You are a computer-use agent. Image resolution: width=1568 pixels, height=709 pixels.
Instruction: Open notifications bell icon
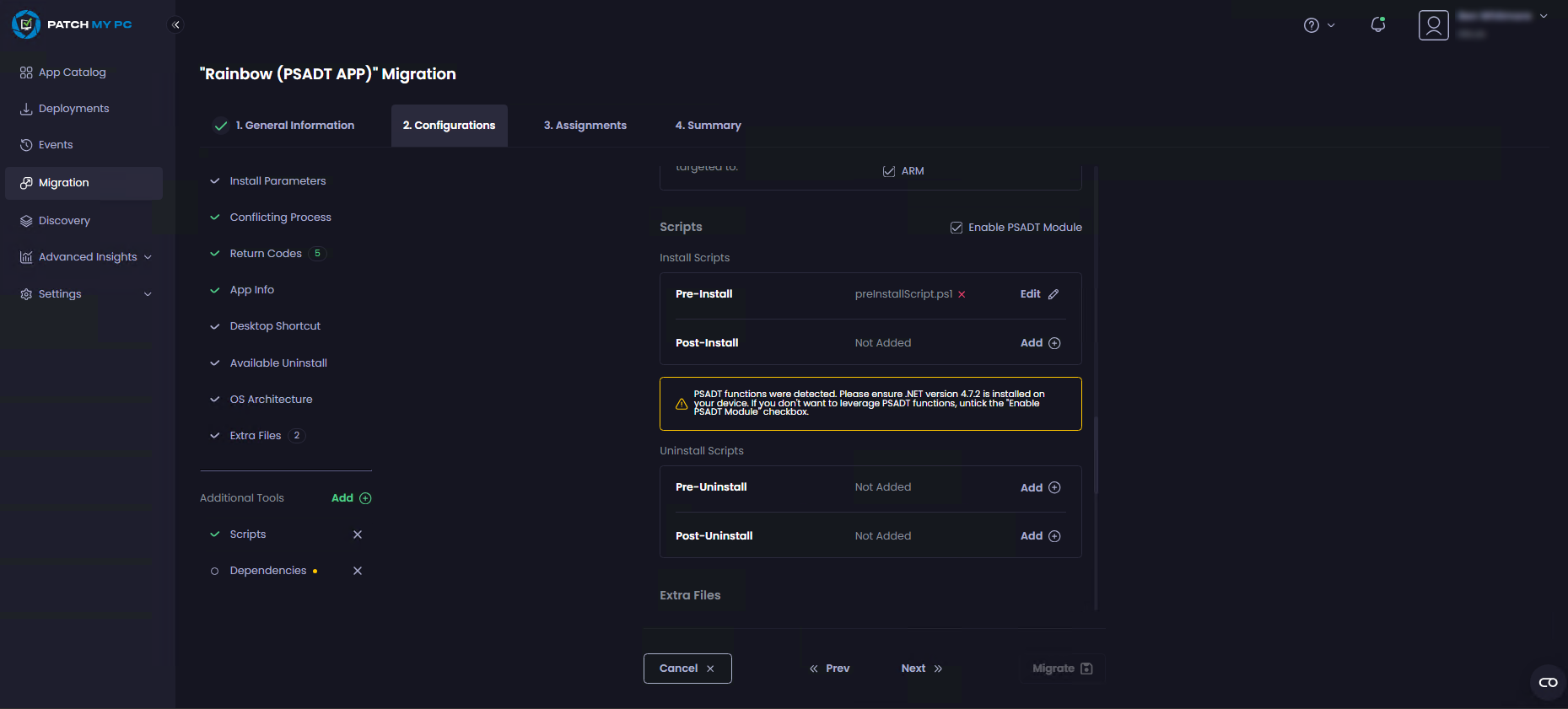click(1378, 24)
